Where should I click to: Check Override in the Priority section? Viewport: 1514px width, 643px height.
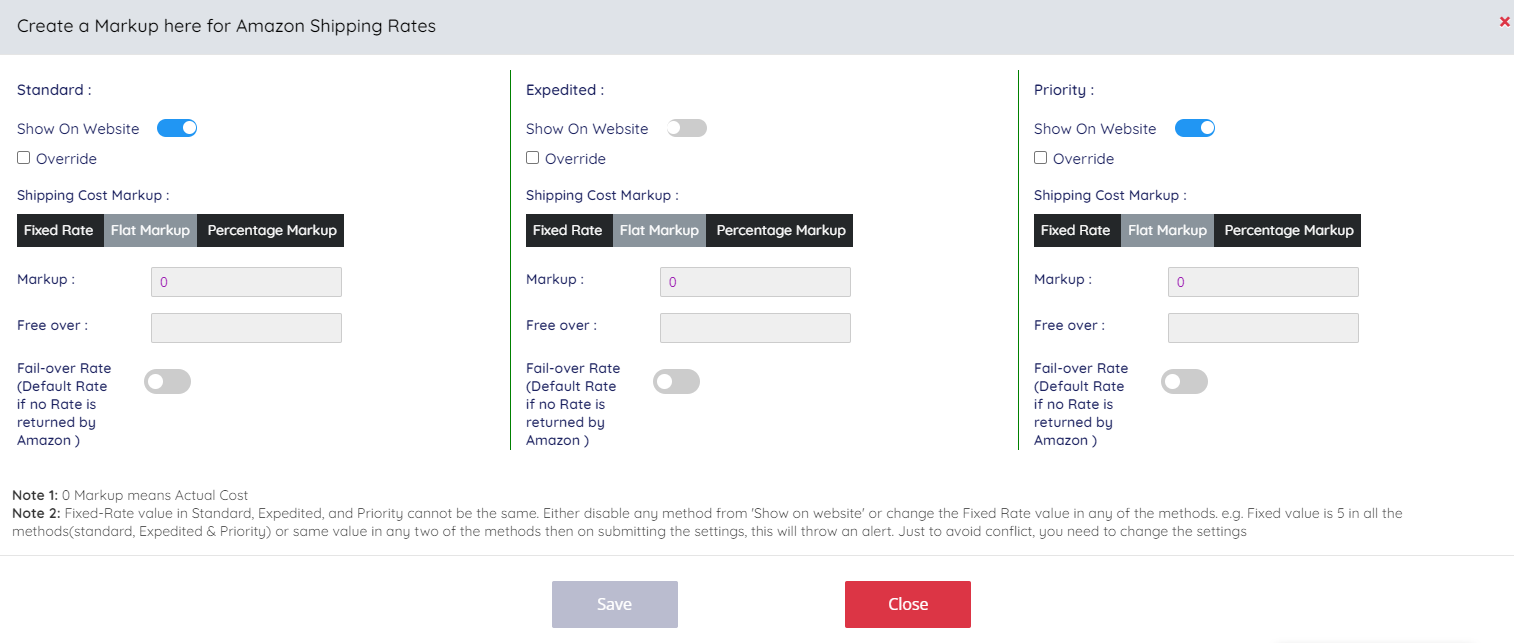coord(1041,158)
